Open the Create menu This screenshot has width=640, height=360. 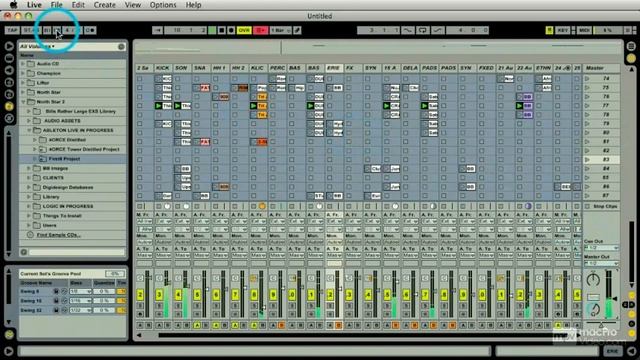104,5
